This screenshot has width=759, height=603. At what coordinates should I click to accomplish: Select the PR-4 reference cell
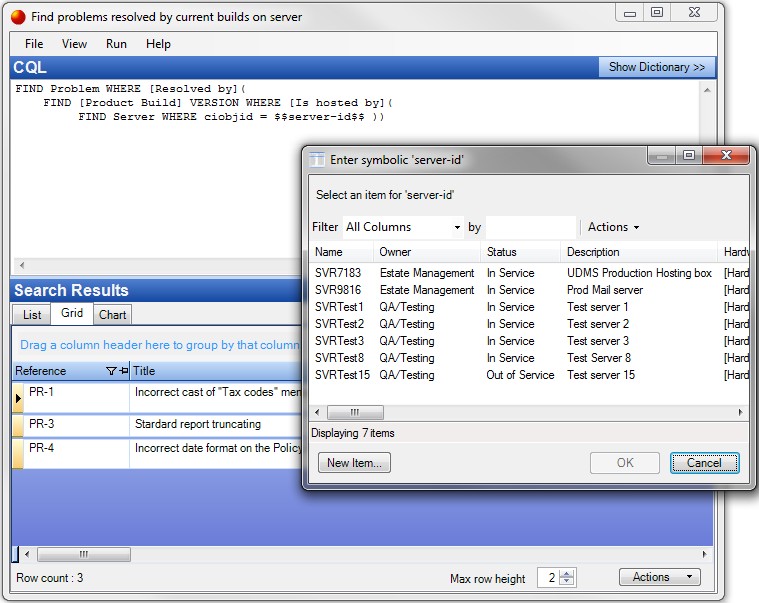click(x=76, y=453)
